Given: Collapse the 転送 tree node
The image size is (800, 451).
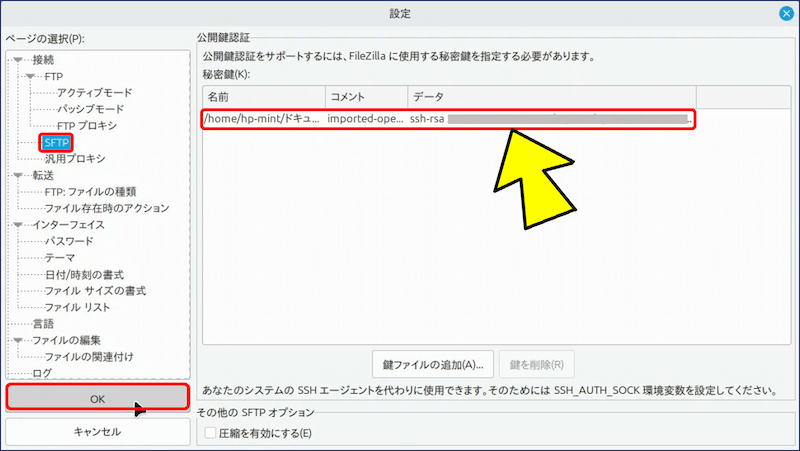Looking at the screenshot, I should pyautogui.click(x=18, y=176).
